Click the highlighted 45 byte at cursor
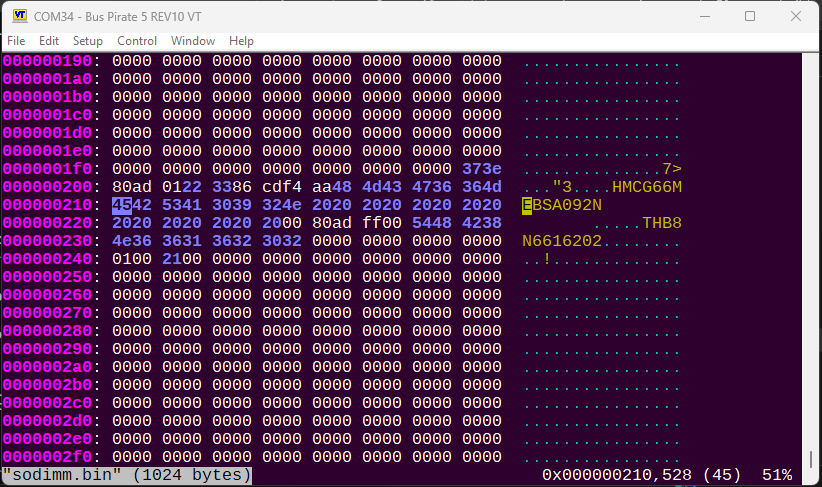The height and width of the screenshot is (487, 822). pyautogui.click(x=121, y=205)
